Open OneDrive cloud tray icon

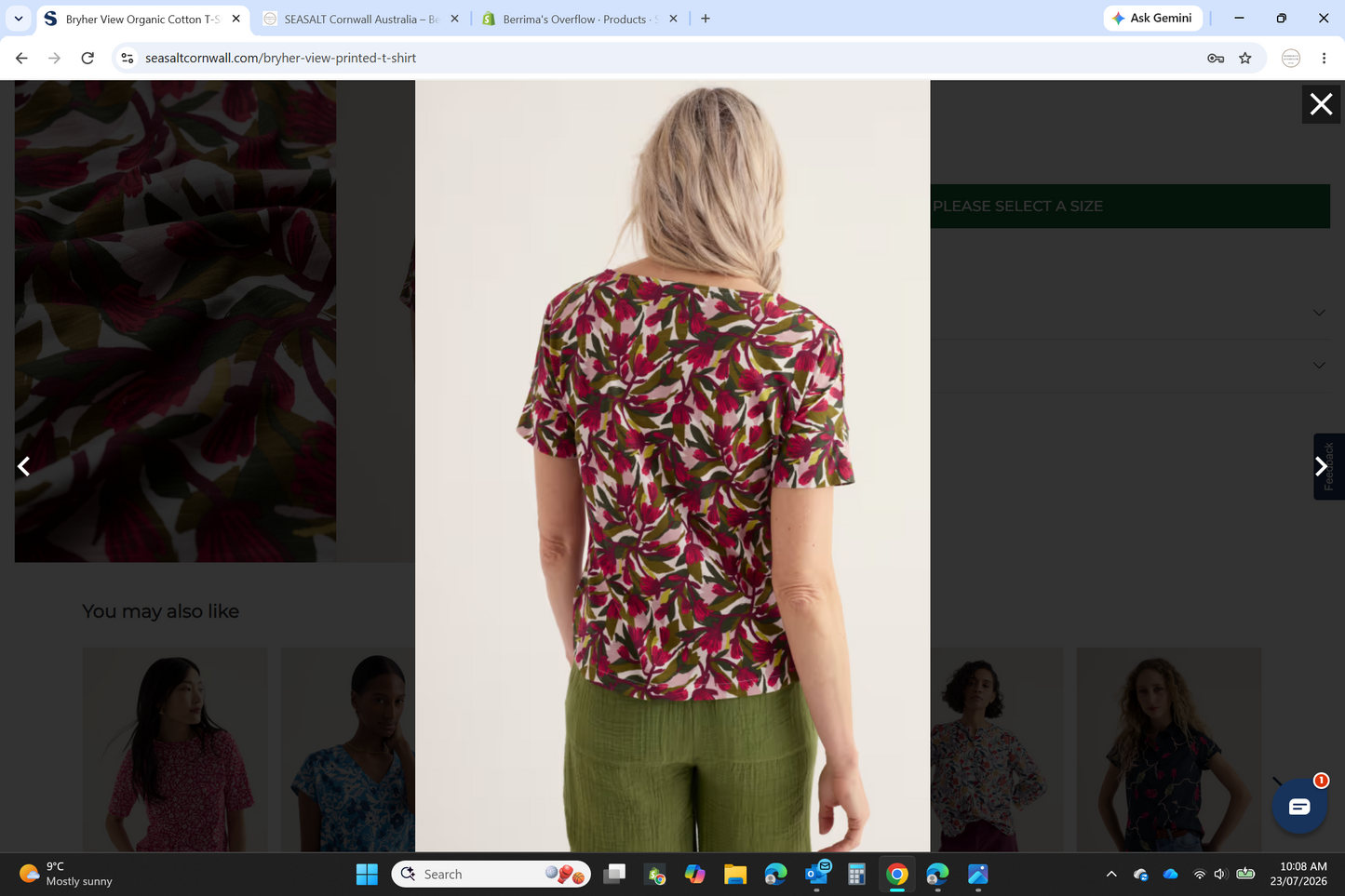coord(1171,875)
